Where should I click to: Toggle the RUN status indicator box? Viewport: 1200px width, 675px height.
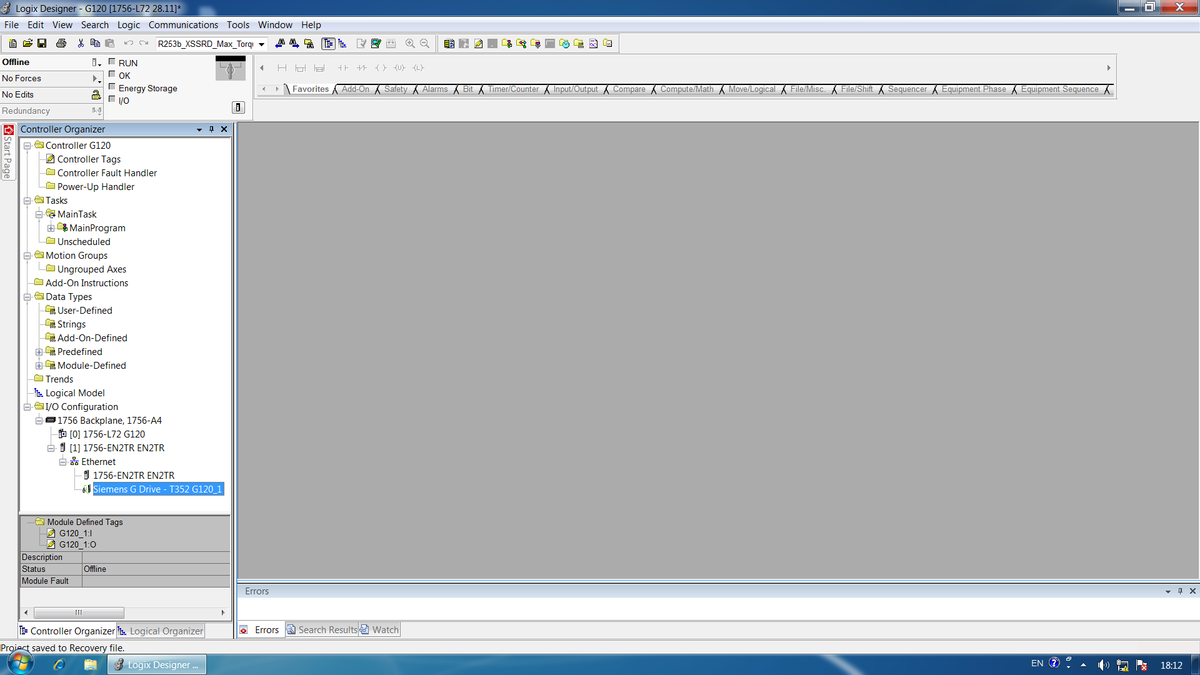point(112,63)
